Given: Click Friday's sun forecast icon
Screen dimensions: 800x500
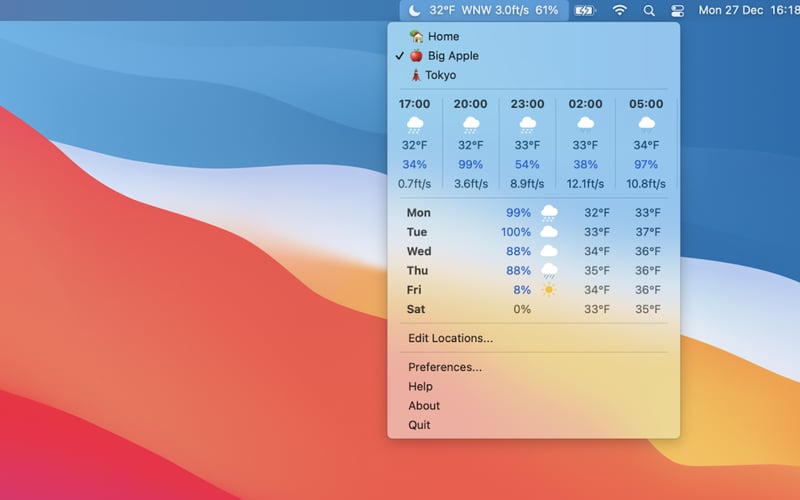Looking at the screenshot, I should point(549,290).
